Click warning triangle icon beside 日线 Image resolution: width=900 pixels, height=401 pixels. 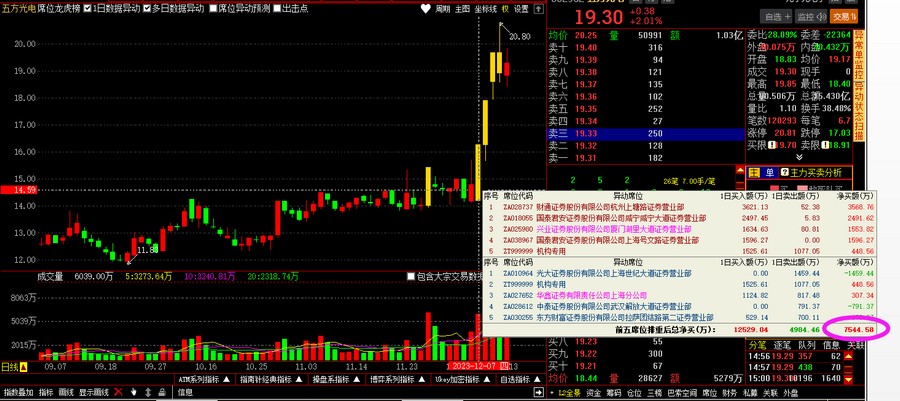(24, 367)
